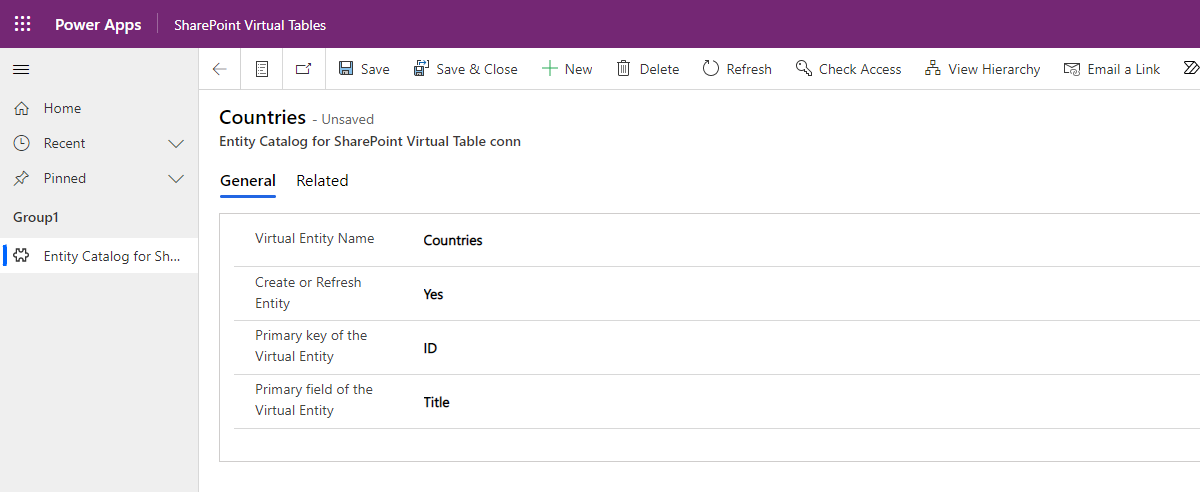
Task: Switch to the Related tab
Action: [x=322, y=181]
